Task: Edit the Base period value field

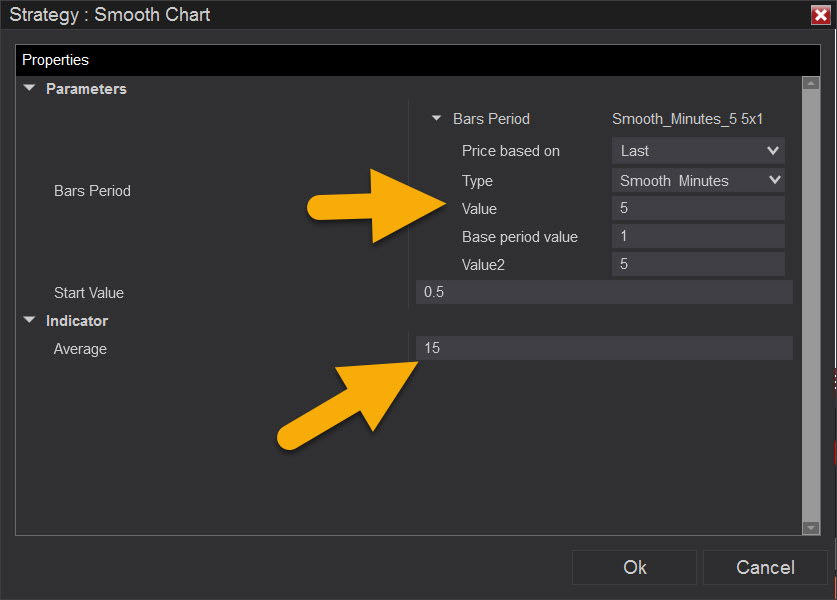Action: point(698,236)
